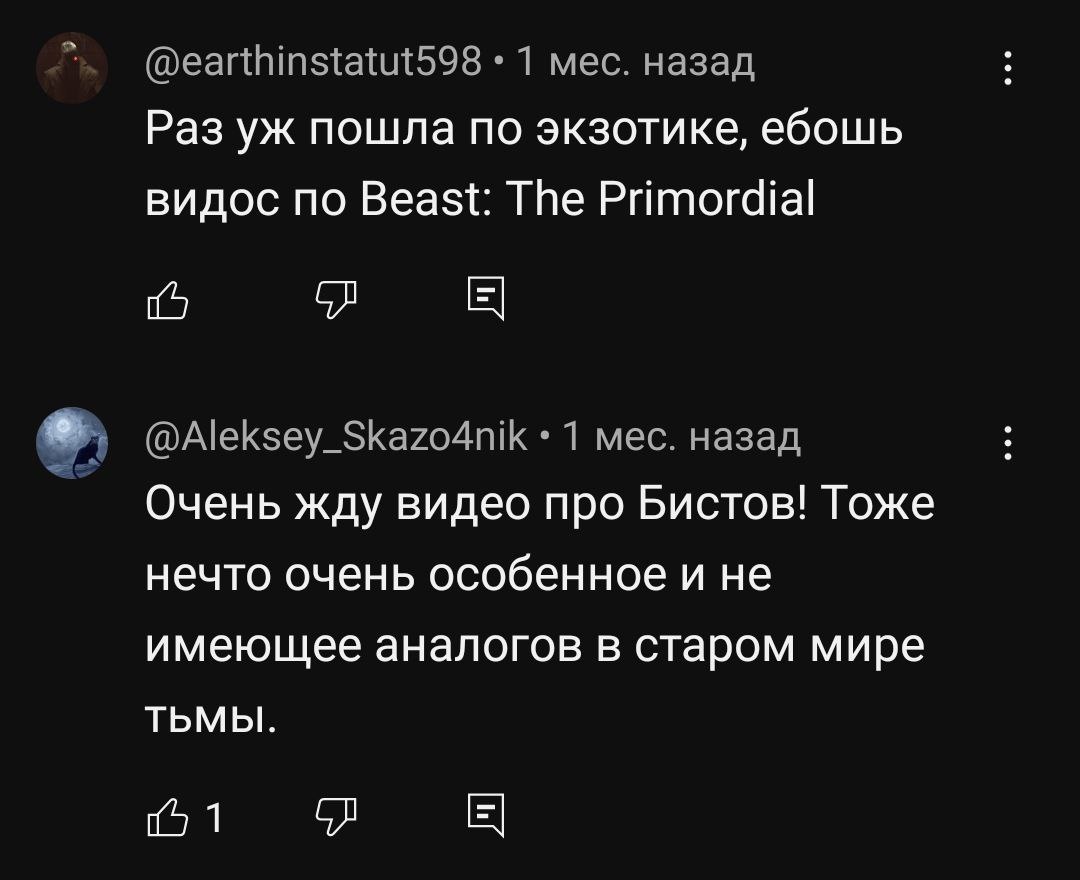
Task: Click the line 'нечто очень особенное и не'
Action: click(458, 574)
